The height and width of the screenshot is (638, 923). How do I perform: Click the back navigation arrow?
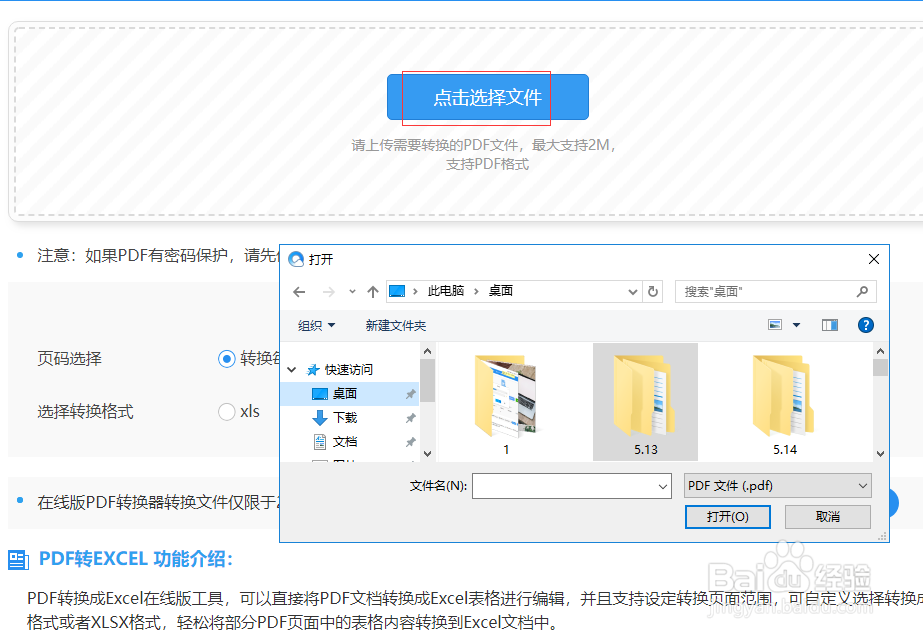click(299, 291)
